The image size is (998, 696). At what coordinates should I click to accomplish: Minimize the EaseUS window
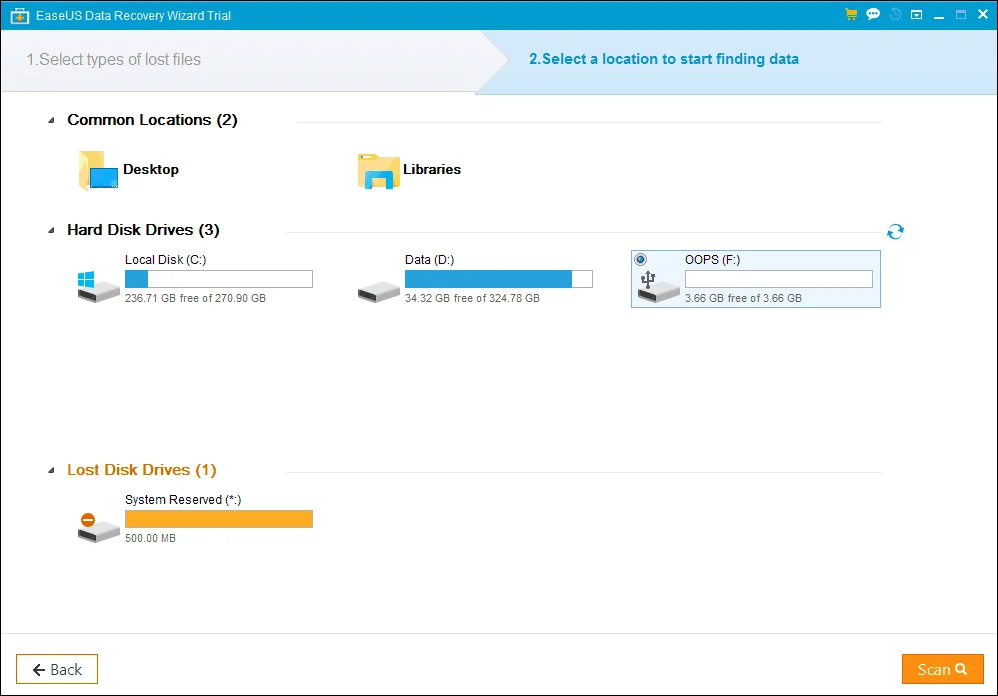[x=939, y=15]
